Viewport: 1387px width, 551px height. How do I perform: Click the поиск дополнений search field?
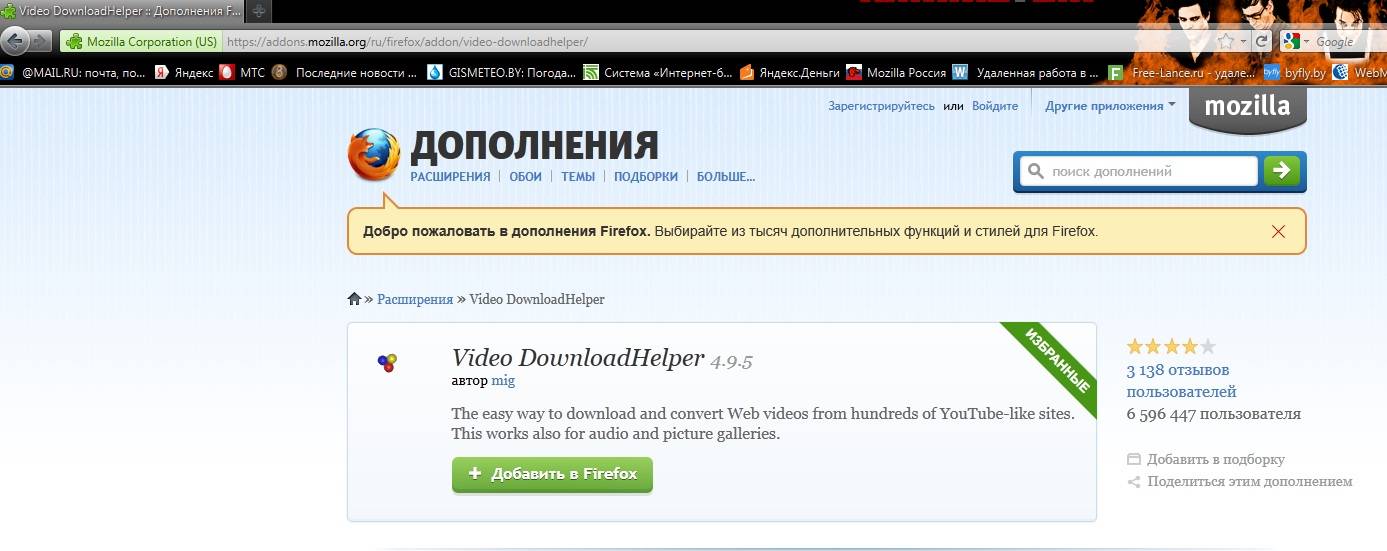click(1138, 171)
